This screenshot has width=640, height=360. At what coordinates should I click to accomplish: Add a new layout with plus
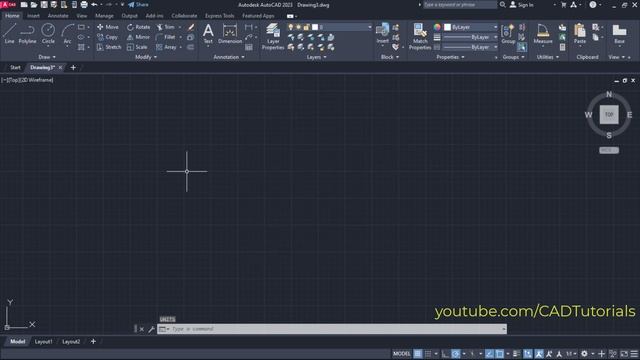(93, 342)
